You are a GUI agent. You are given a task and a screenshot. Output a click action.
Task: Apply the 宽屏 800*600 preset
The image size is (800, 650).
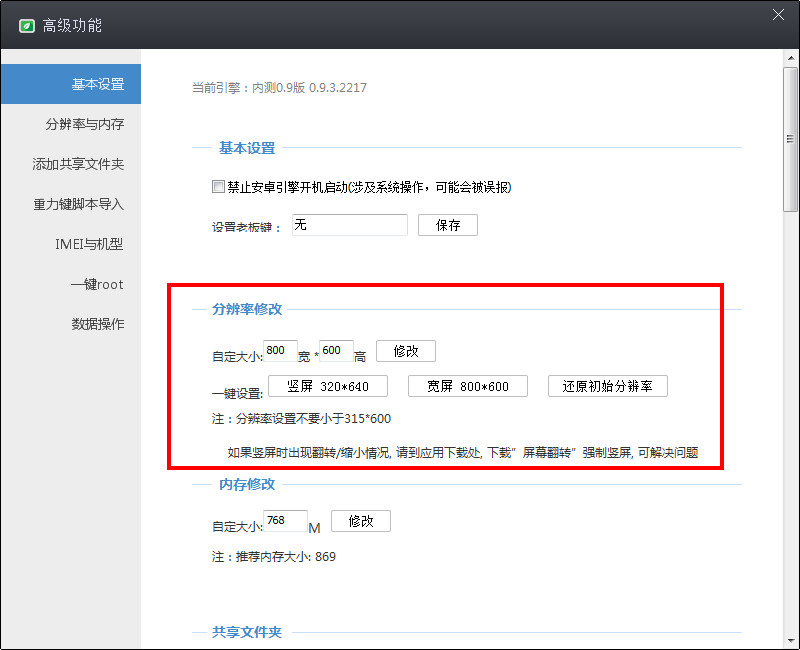click(x=468, y=386)
